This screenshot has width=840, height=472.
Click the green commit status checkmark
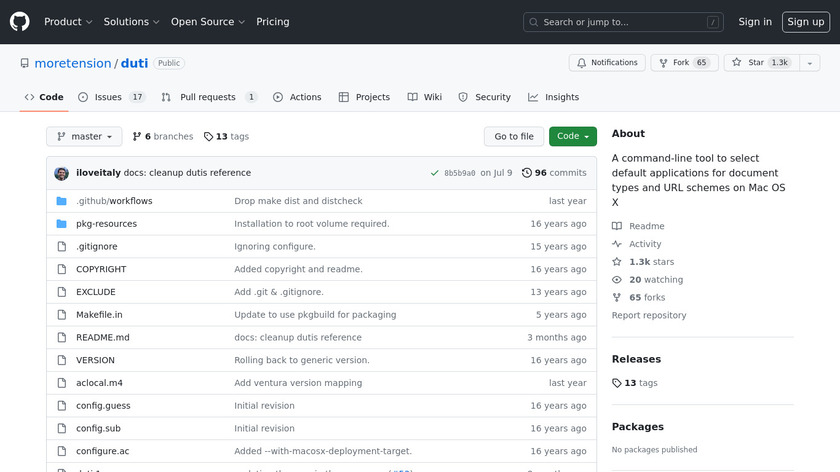(x=434, y=173)
